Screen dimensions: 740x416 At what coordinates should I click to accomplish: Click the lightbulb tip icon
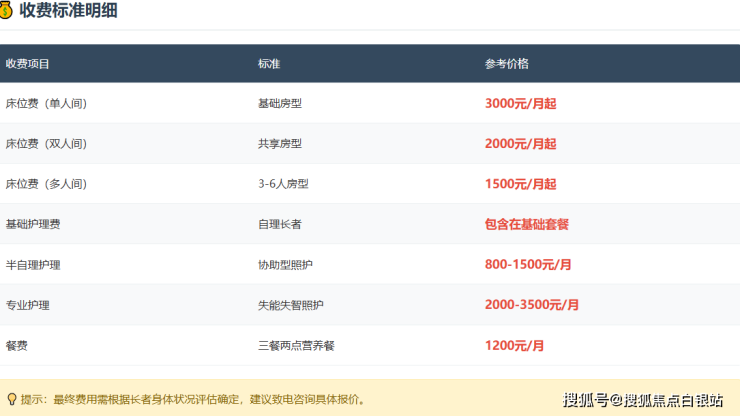coord(11,399)
